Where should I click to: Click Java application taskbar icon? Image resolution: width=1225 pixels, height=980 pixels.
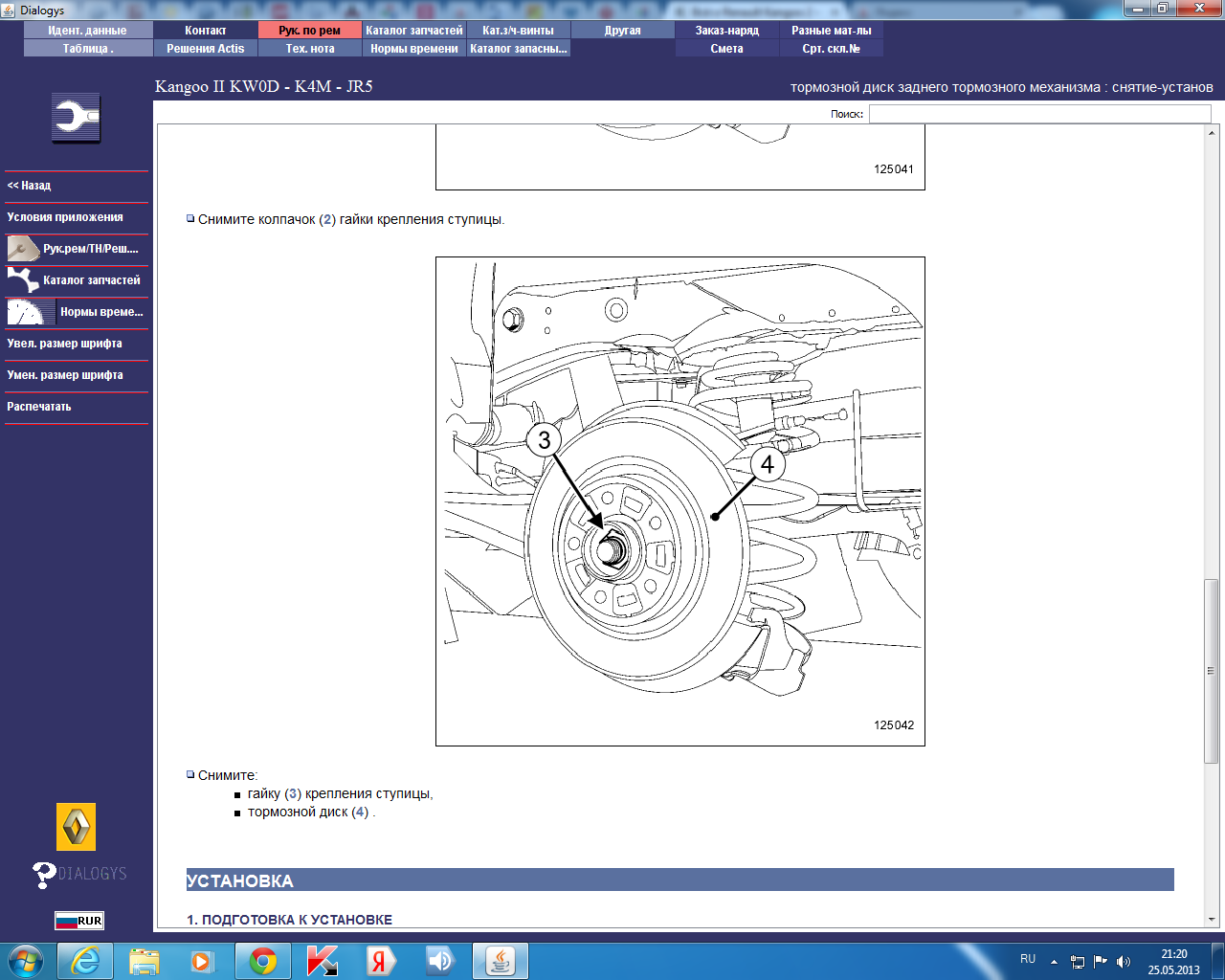click(x=501, y=961)
